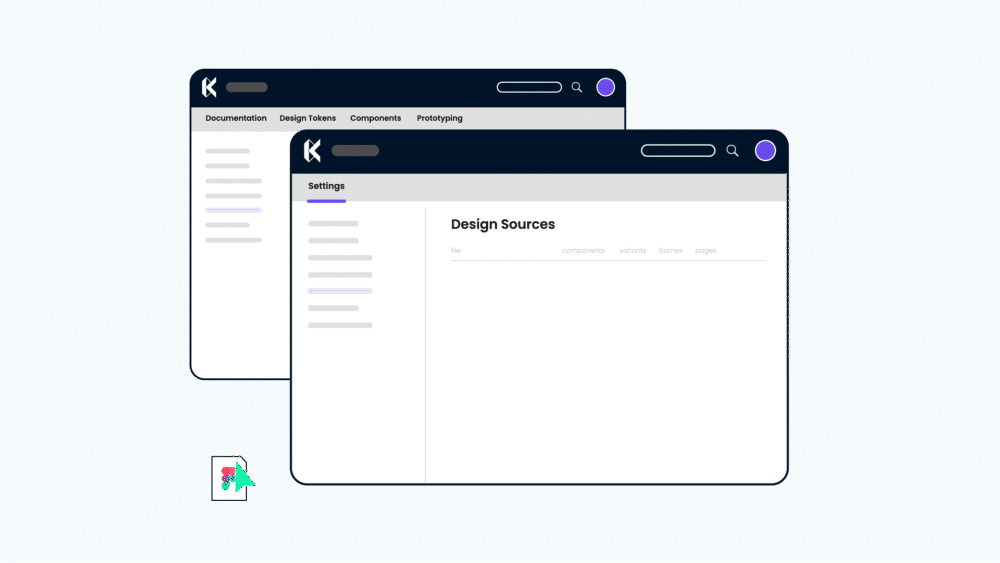Open the Design Tokens tab
This screenshot has height=563, width=1000.
(308, 118)
